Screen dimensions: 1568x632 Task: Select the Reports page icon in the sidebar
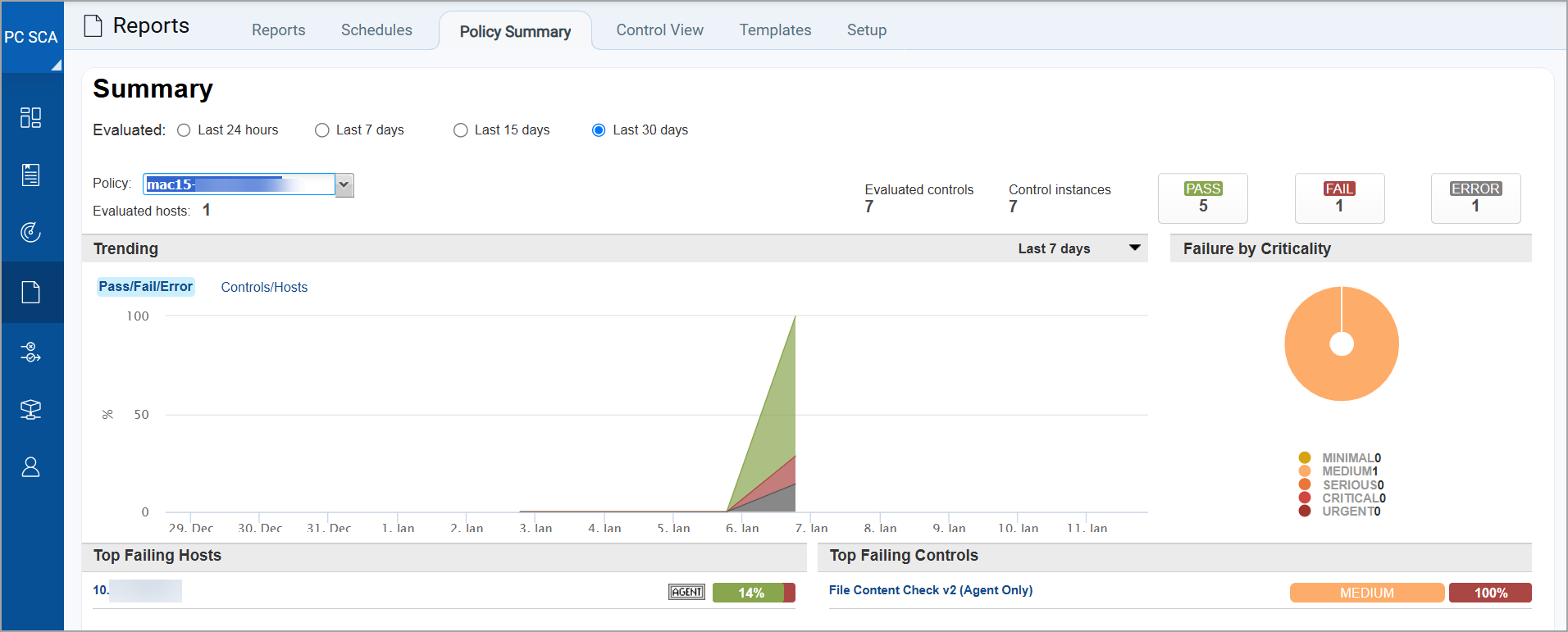click(30, 293)
